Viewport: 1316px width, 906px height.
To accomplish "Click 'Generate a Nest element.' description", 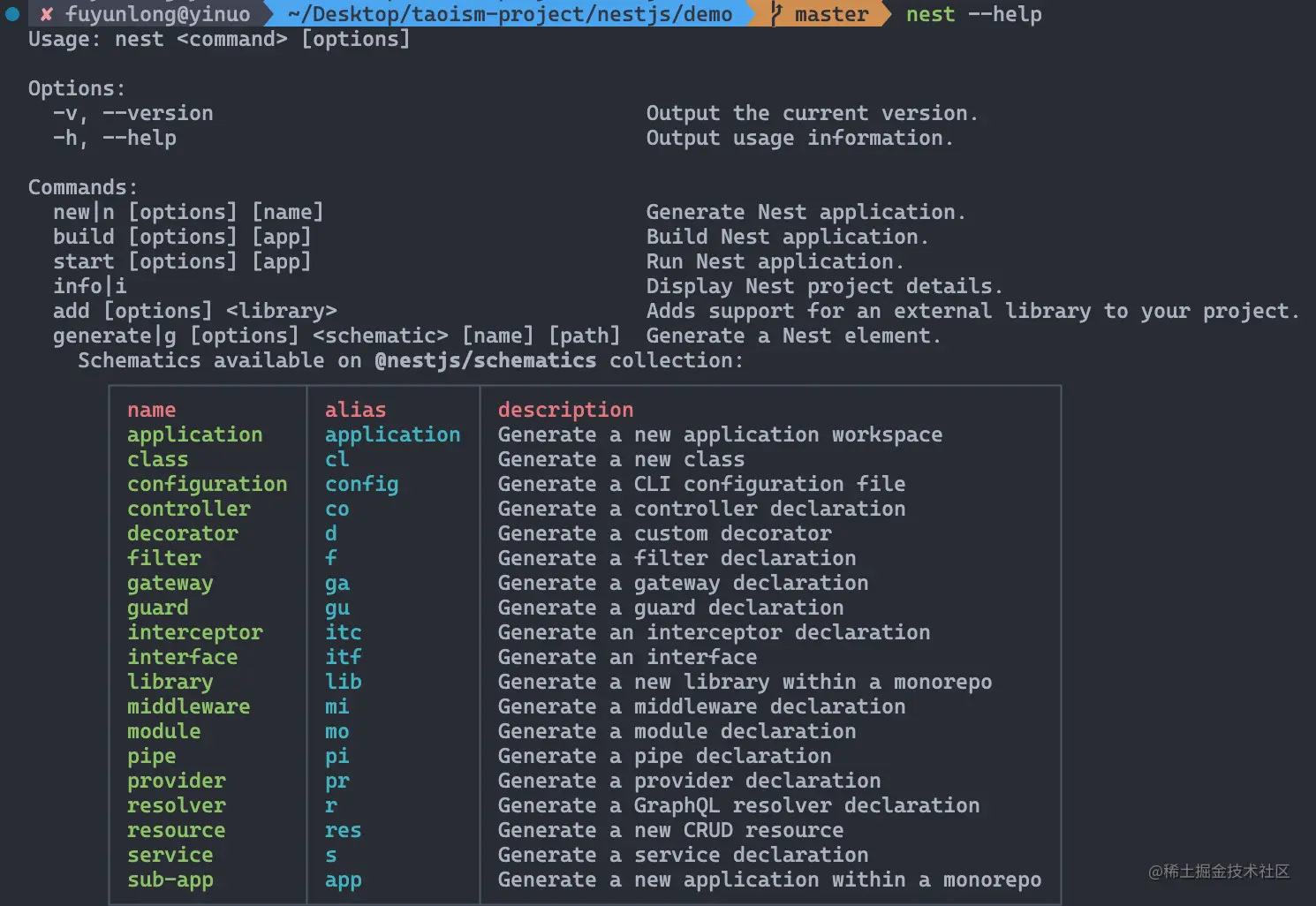I will [x=793, y=336].
